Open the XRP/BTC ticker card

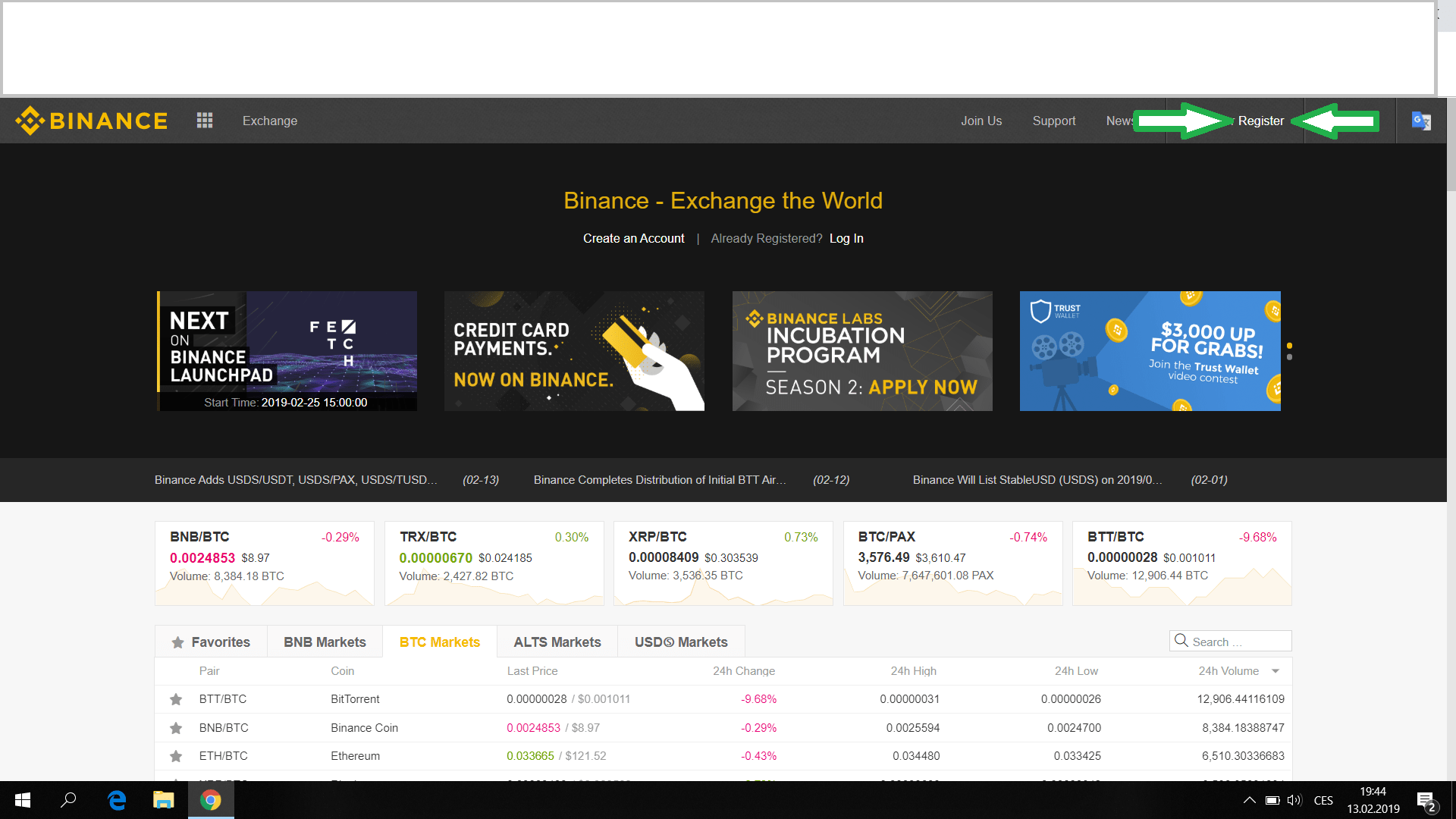coord(723,563)
